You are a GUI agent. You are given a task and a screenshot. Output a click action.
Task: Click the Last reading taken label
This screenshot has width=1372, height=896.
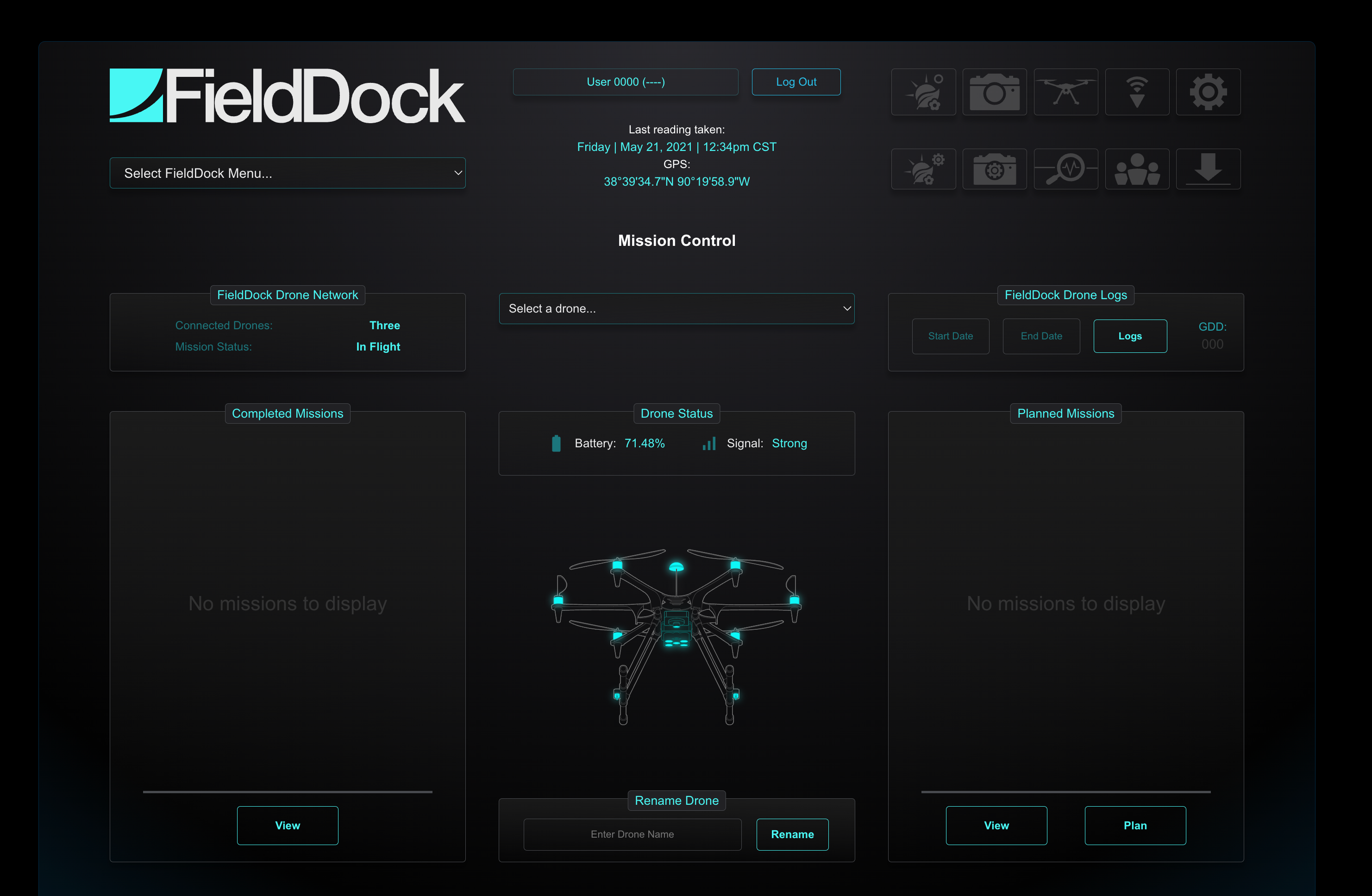(676, 130)
